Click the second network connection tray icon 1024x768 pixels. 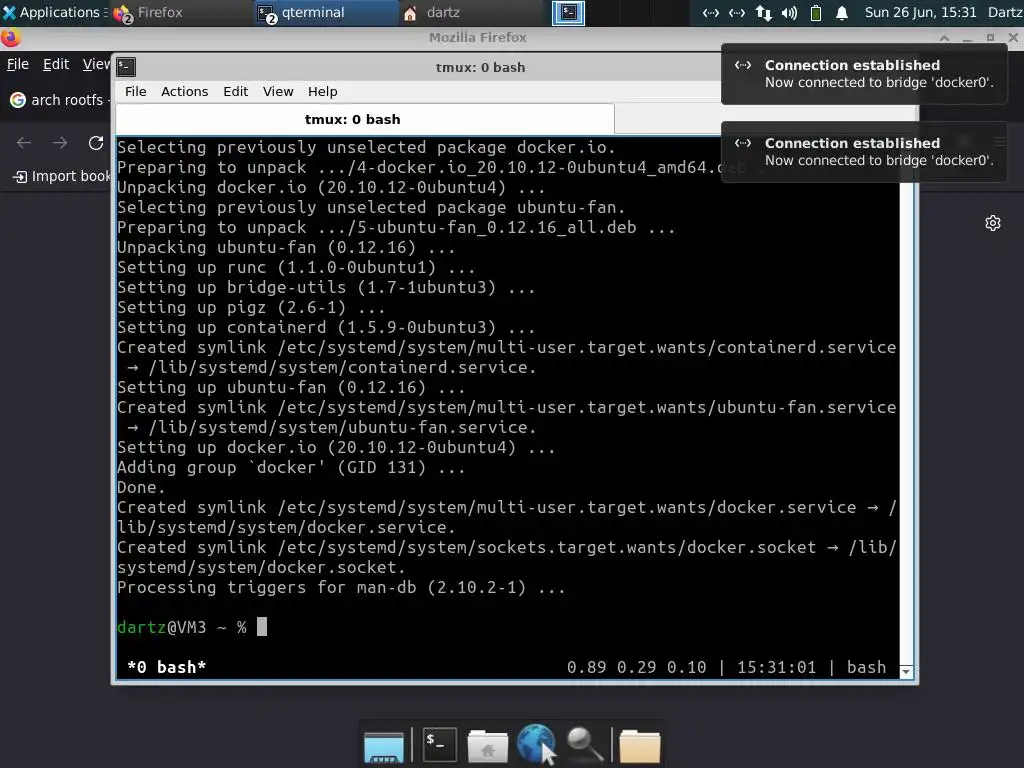[x=737, y=13]
